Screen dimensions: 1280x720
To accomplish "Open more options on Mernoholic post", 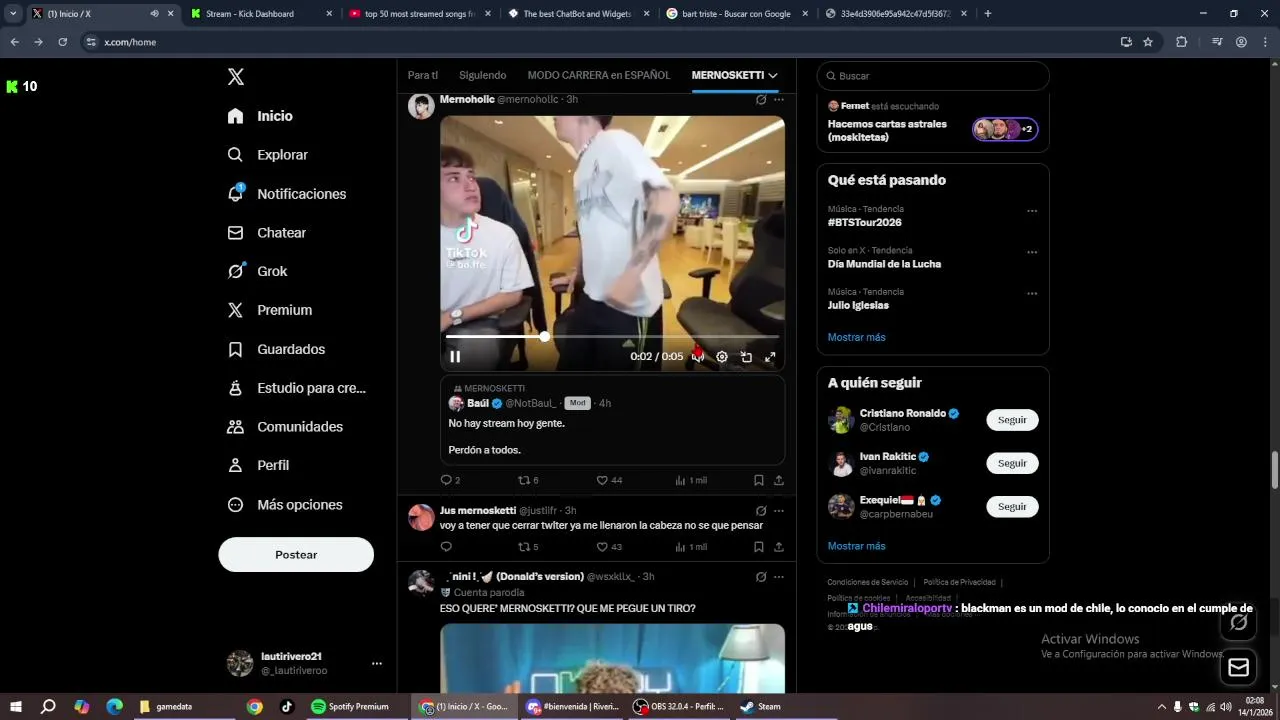I will (x=779, y=100).
